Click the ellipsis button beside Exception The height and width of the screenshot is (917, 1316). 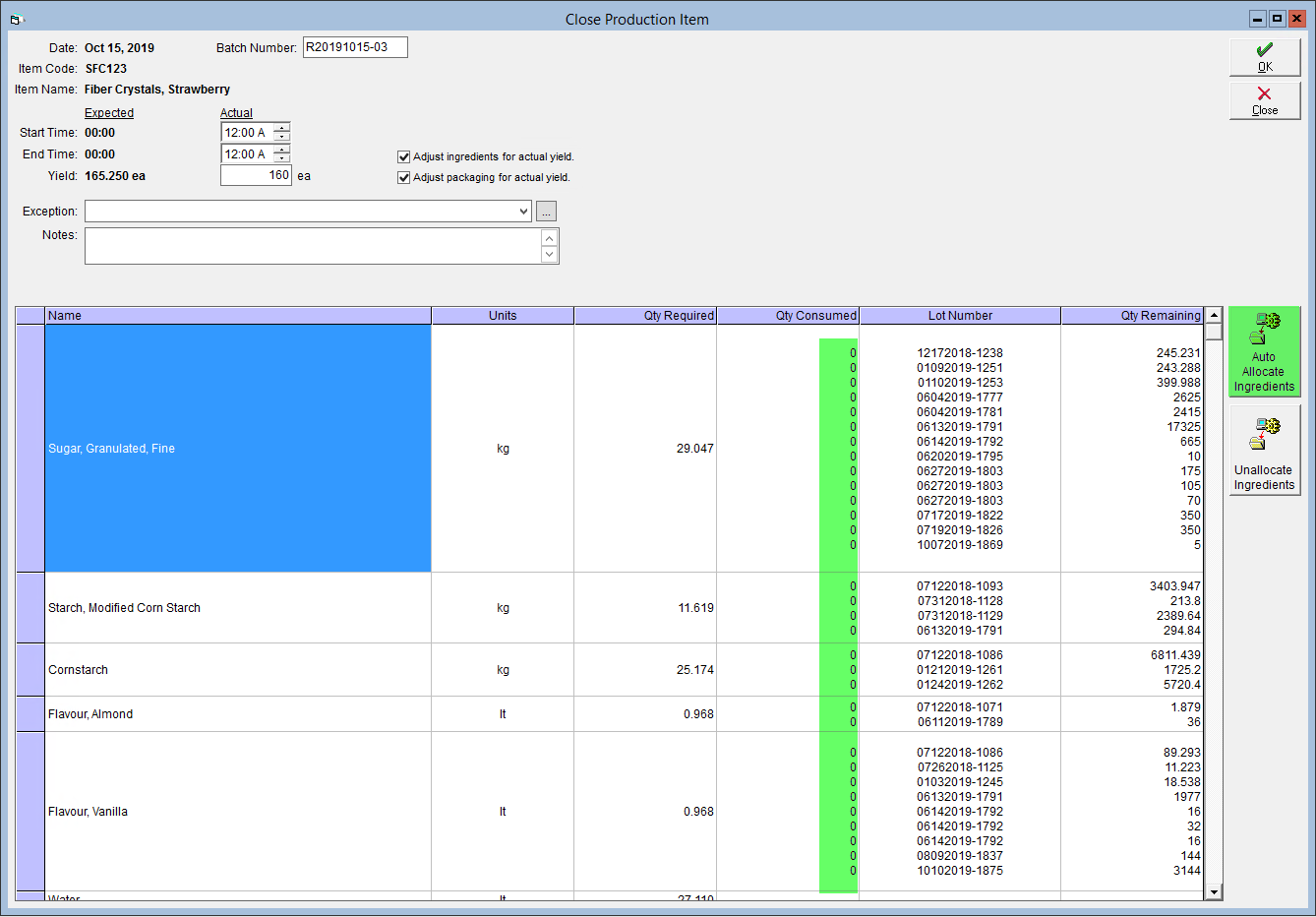(546, 212)
